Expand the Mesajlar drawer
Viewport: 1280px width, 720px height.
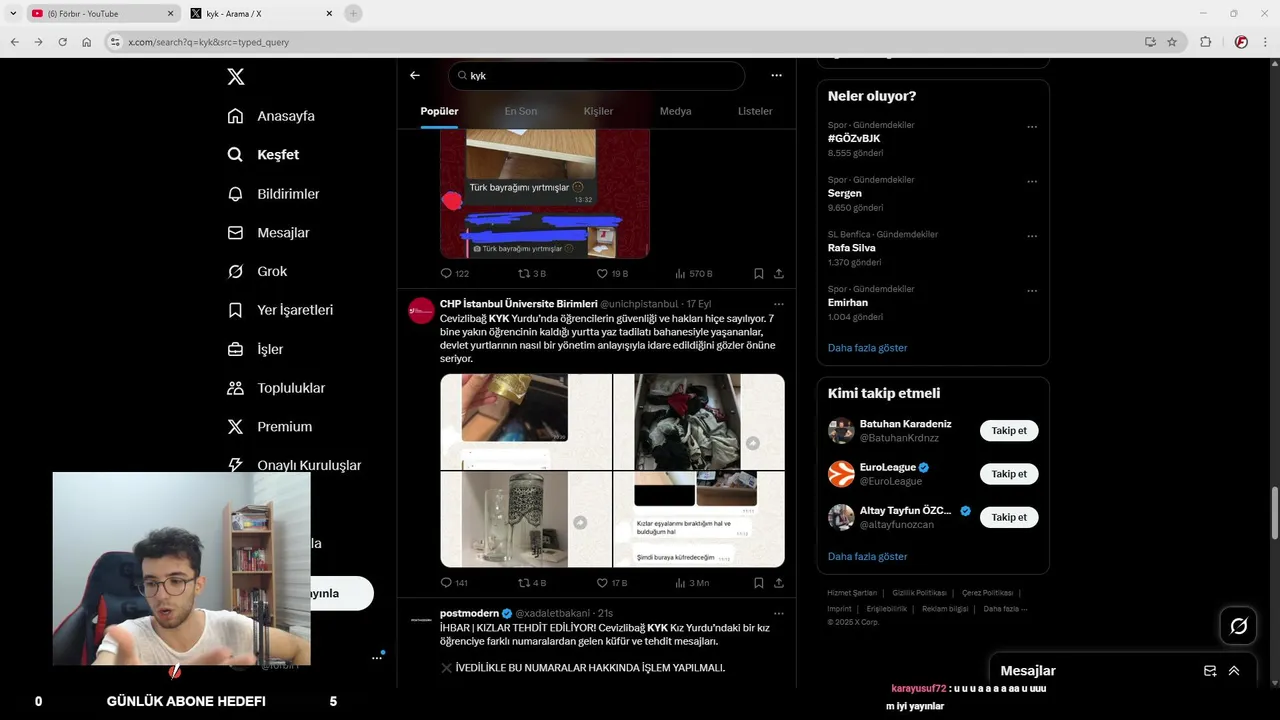coord(1234,671)
